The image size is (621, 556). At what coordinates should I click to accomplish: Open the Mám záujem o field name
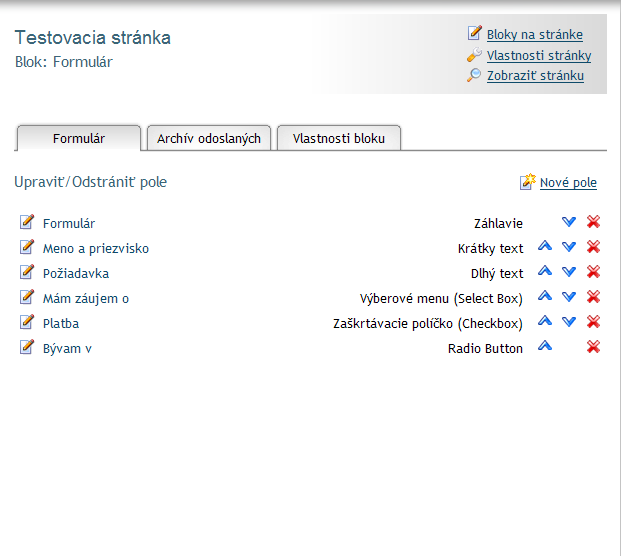coord(86,298)
